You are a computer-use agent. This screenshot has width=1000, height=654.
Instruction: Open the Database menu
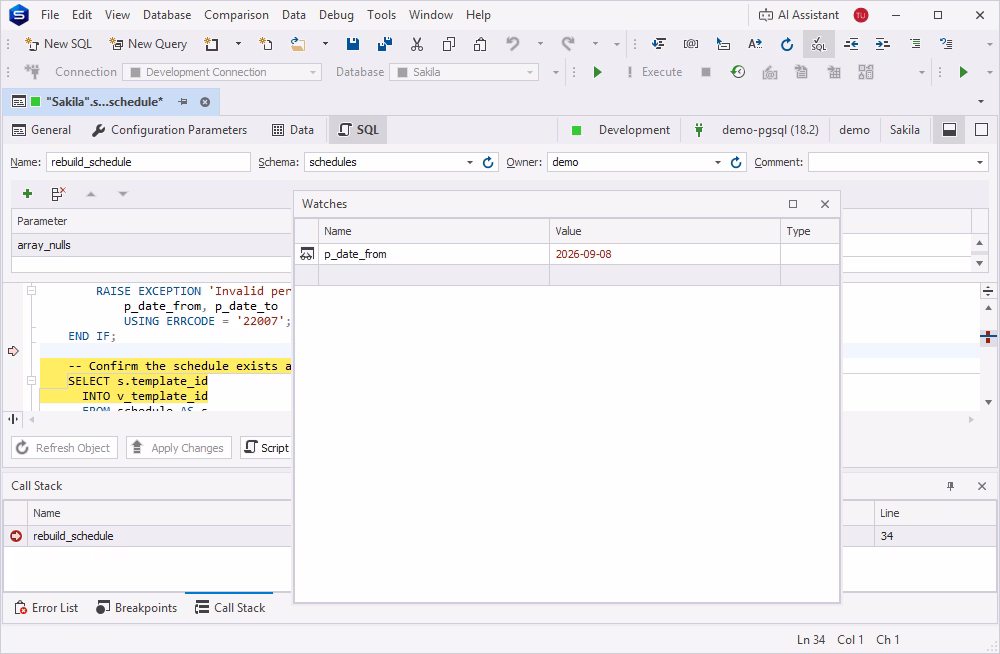coord(167,15)
